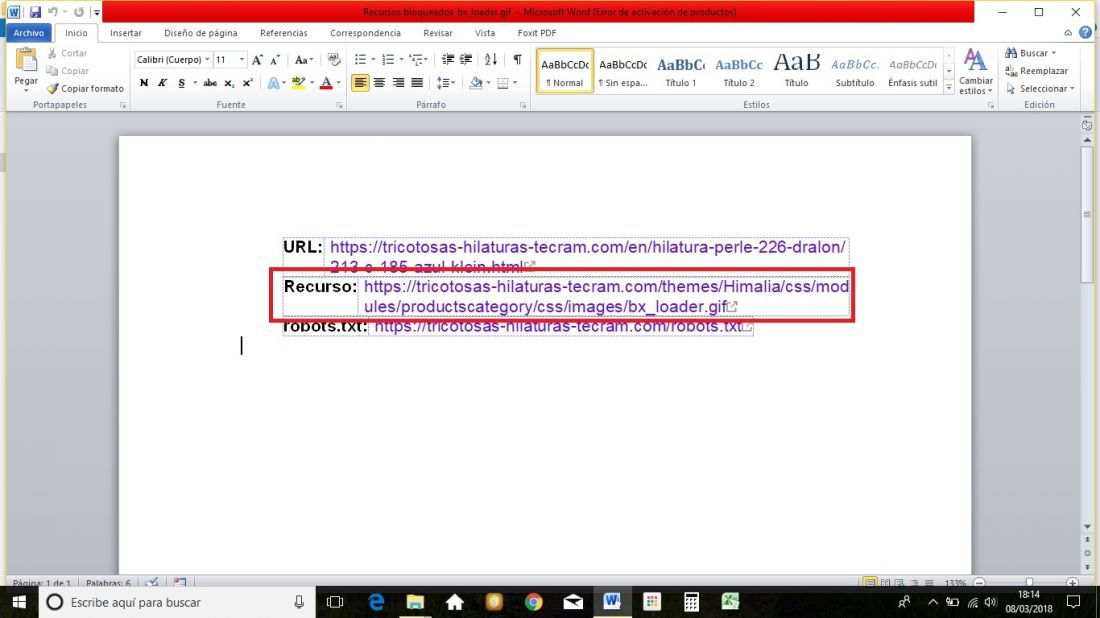The height and width of the screenshot is (618, 1100).
Task: Apply the yellow text highlight color
Action: point(298,83)
